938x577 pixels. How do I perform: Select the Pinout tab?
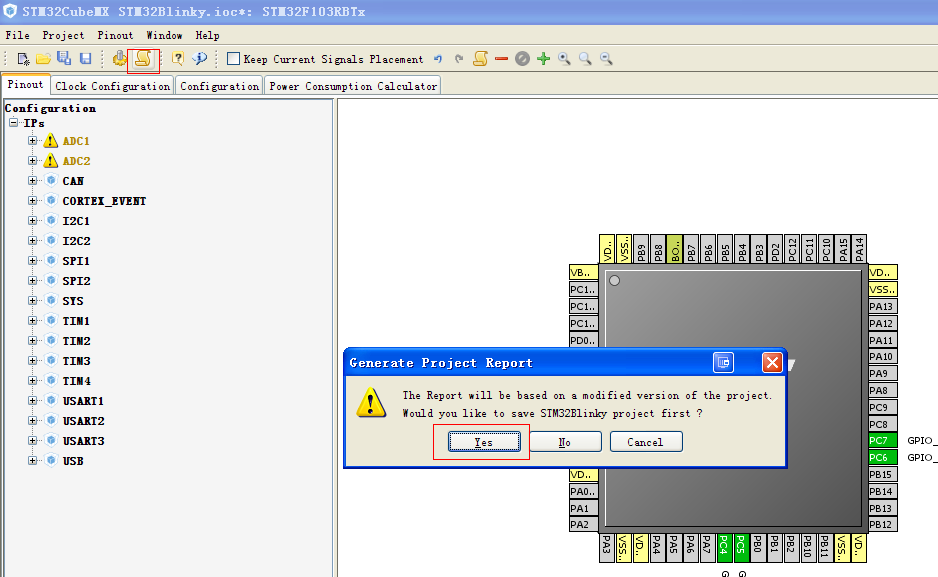(25, 85)
